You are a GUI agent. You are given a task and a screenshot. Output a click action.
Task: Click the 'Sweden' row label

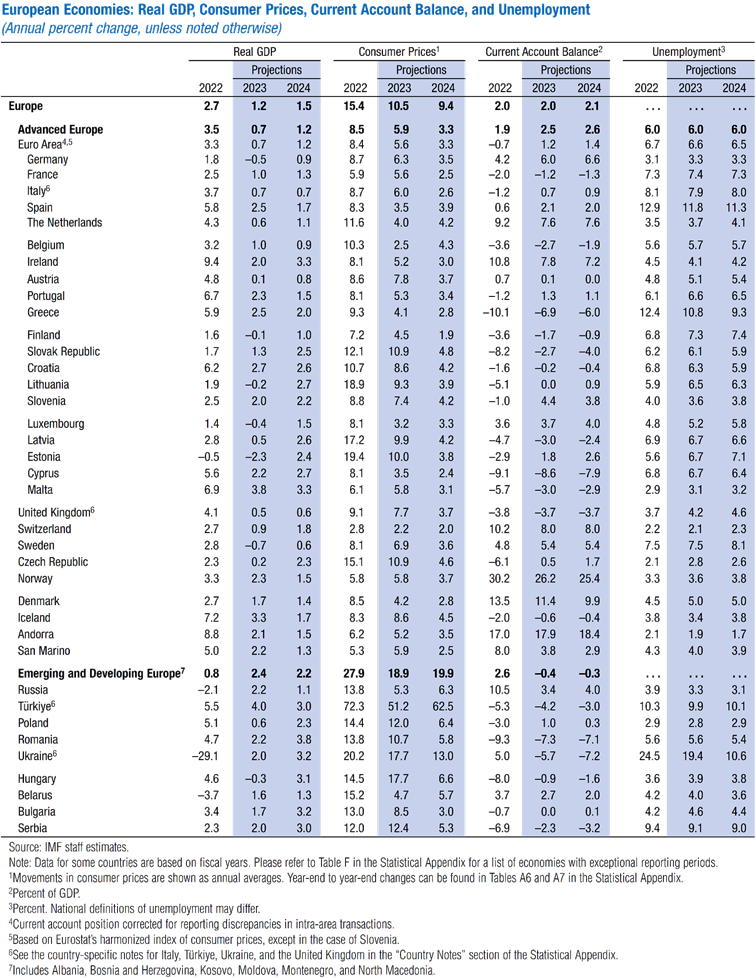[36, 545]
